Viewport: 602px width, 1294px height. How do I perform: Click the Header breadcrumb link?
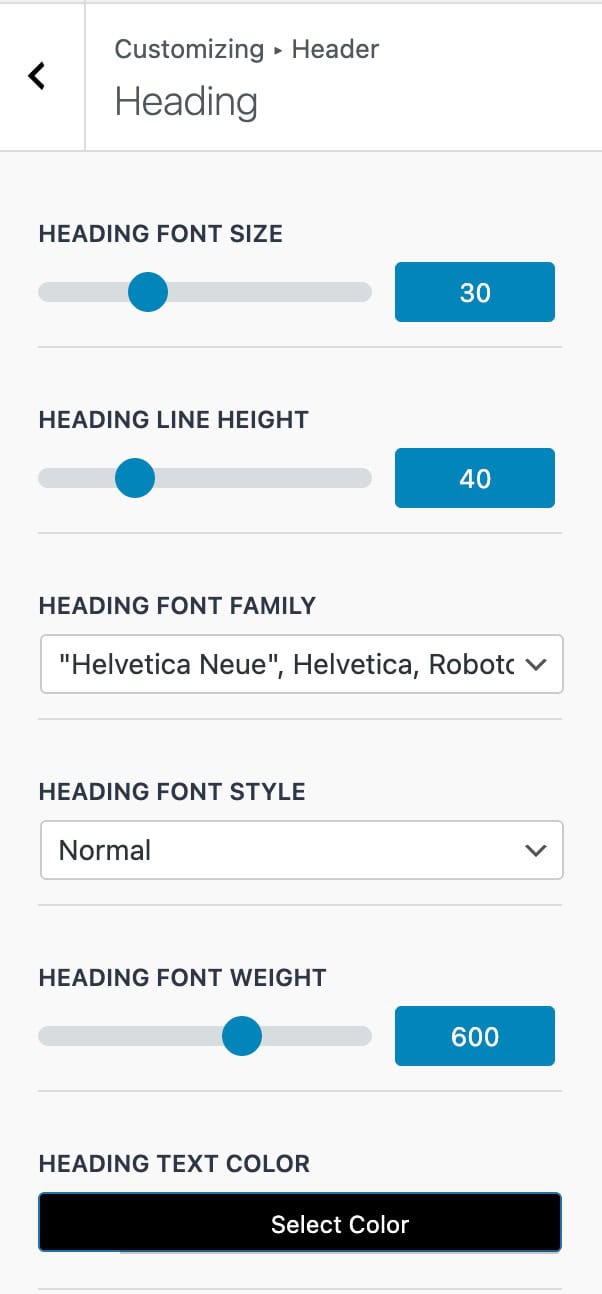334,48
